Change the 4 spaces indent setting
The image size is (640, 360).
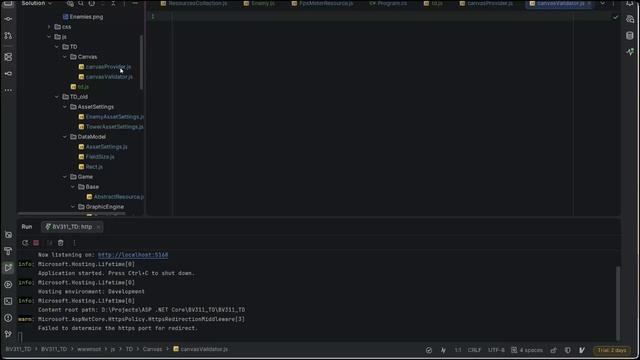point(527,350)
